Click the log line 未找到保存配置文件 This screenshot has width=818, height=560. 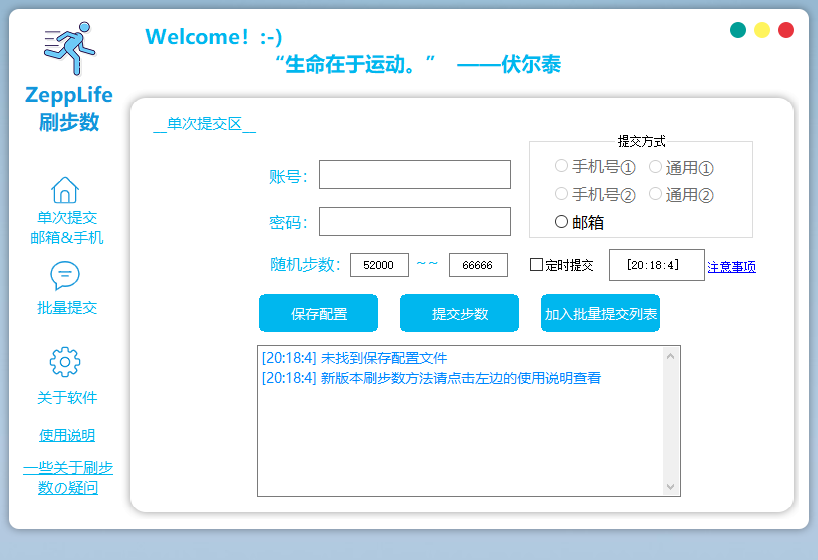pyautogui.click(x=354, y=358)
